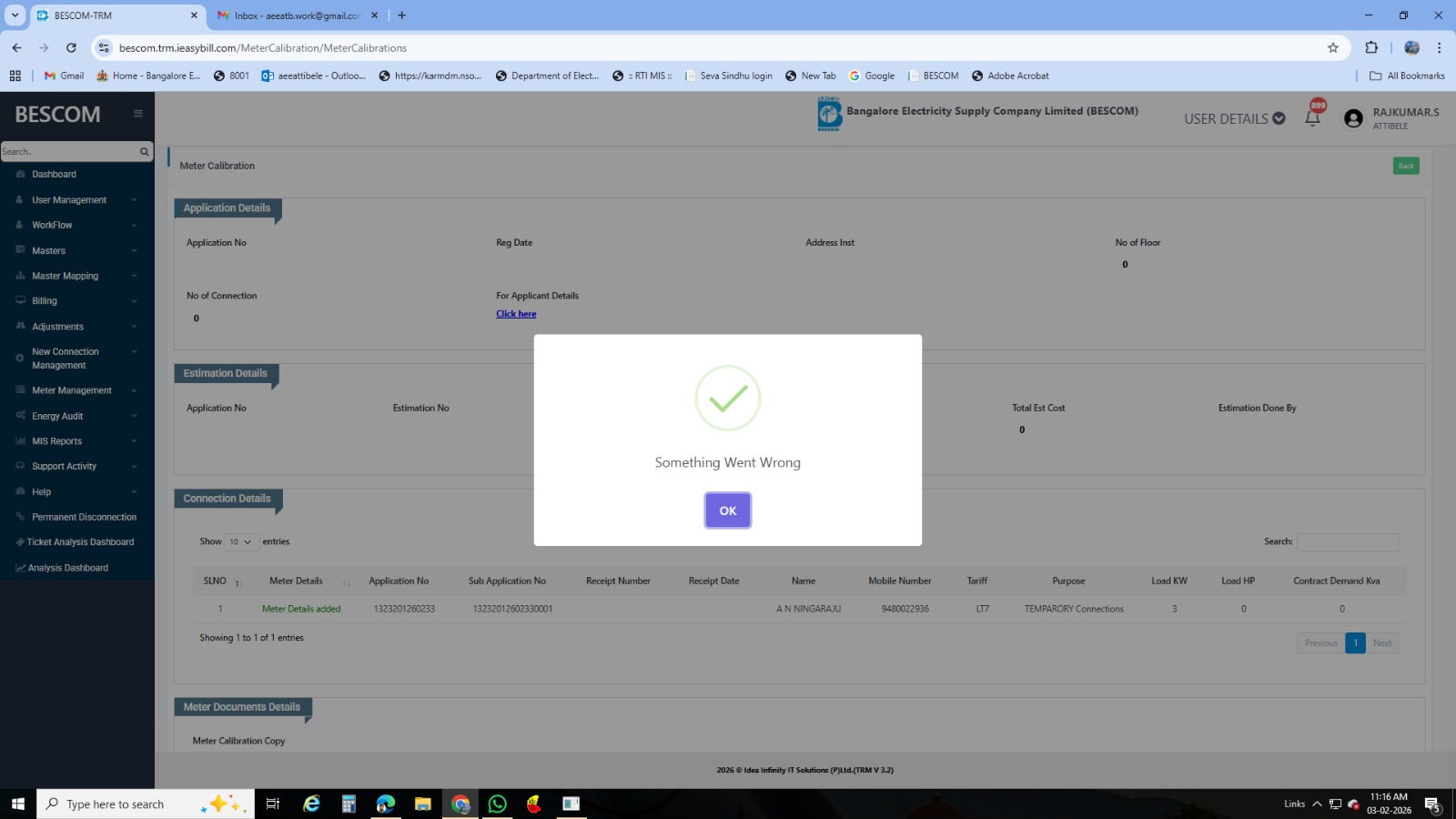The image size is (1456, 819).
Task: Open Calculator from the taskbar
Action: pyautogui.click(x=349, y=804)
